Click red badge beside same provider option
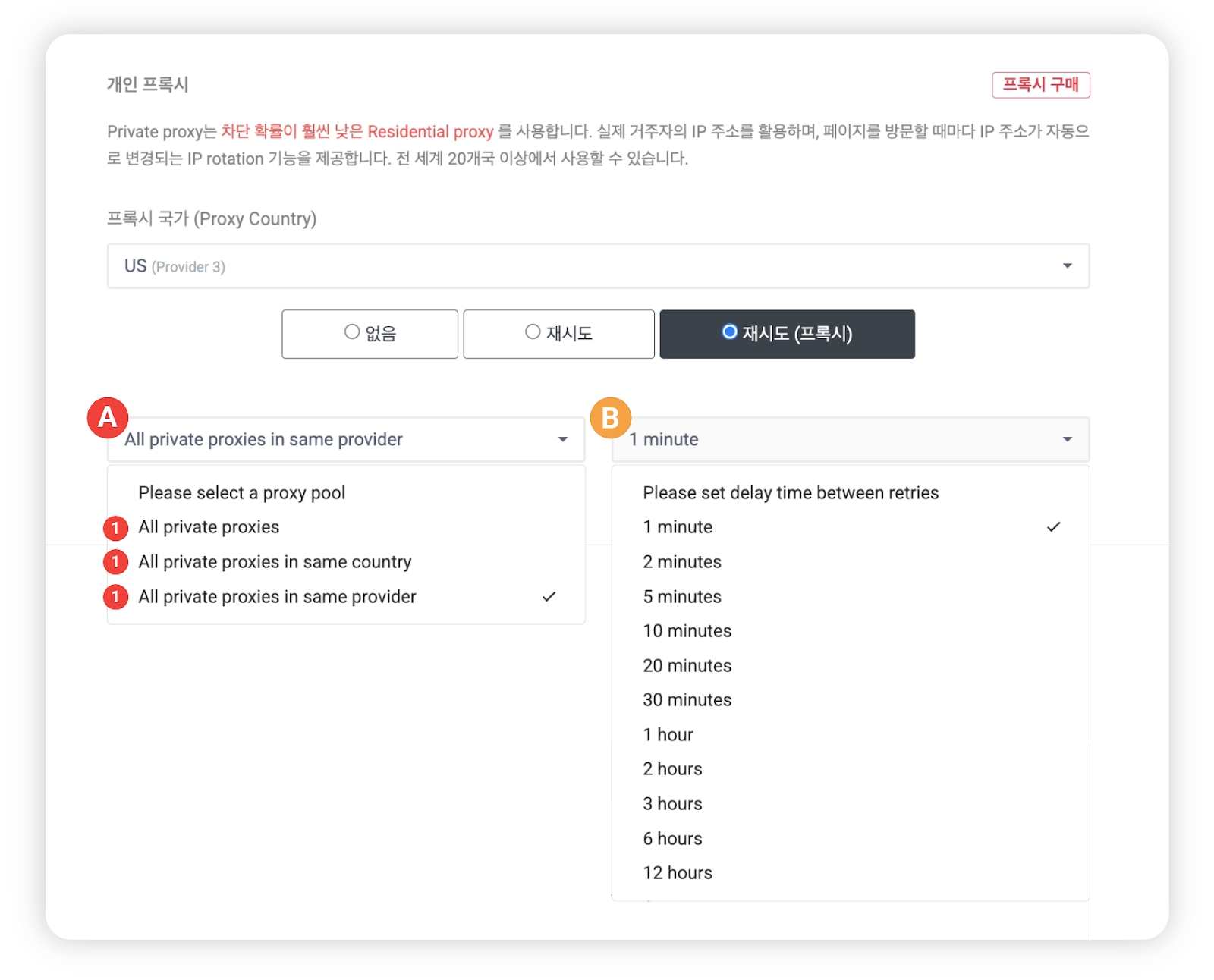1214x980 pixels. 115,597
